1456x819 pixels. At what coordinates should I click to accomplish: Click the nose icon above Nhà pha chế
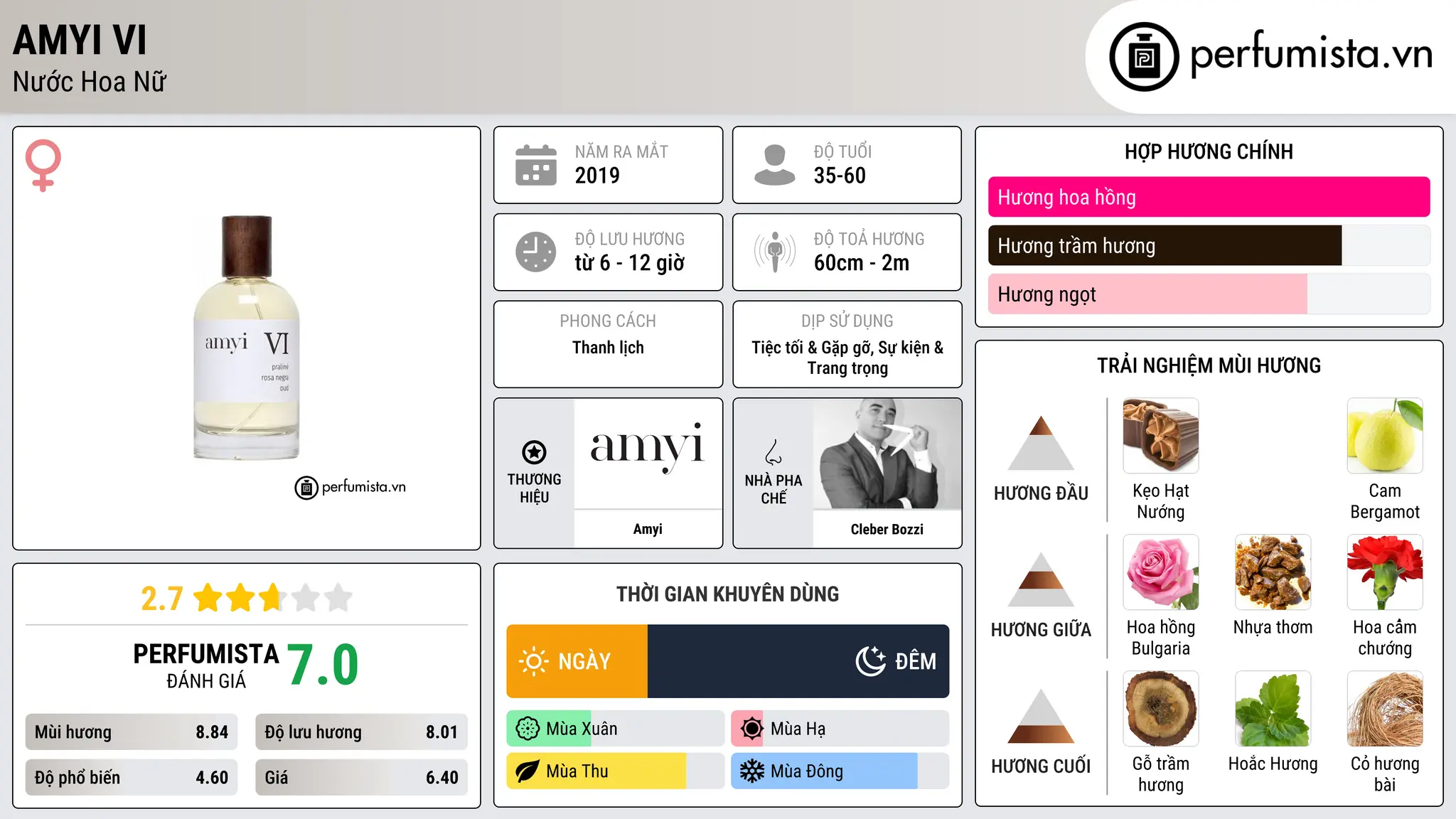click(x=773, y=452)
